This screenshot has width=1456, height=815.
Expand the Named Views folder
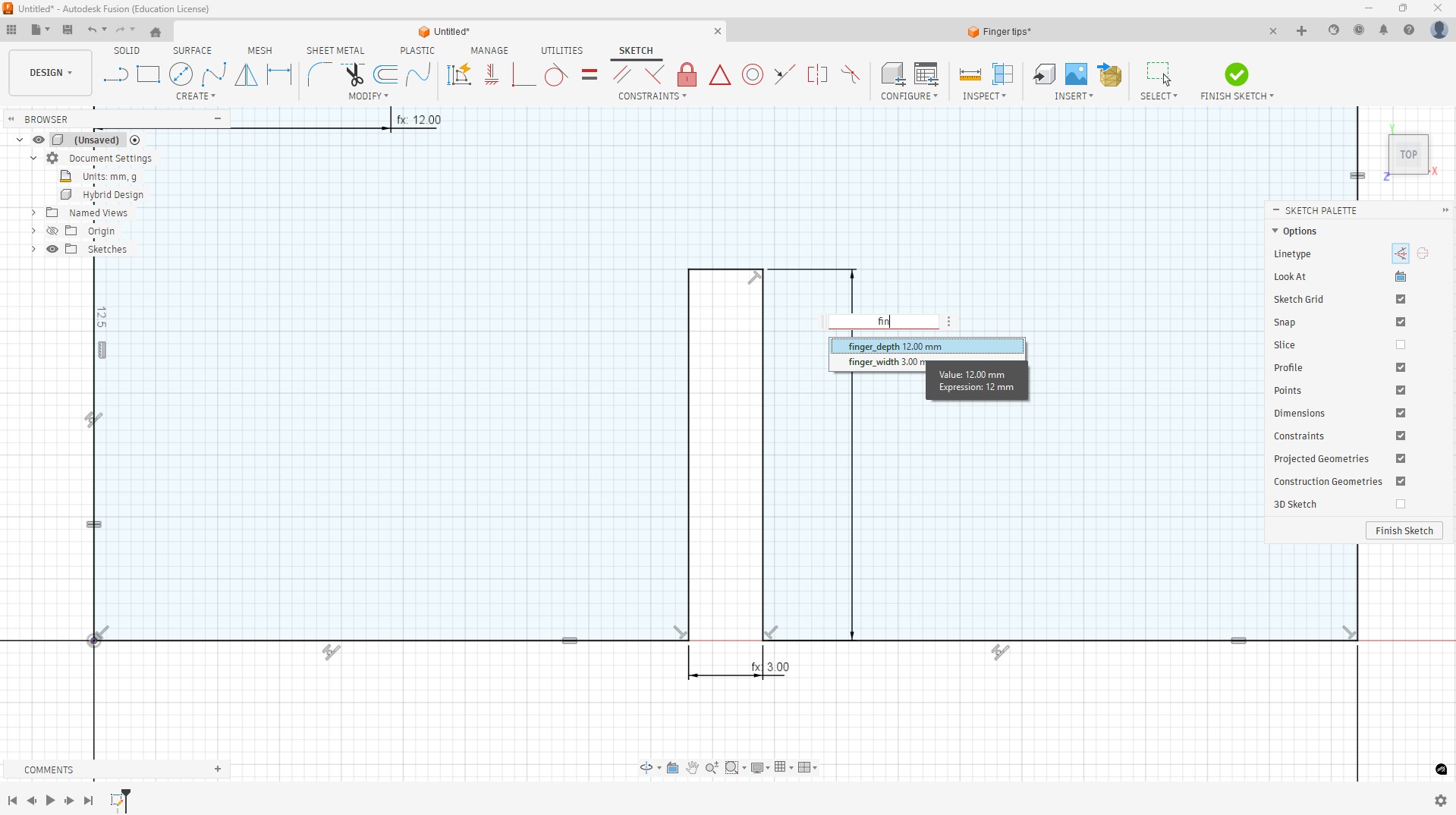click(33, 213)
